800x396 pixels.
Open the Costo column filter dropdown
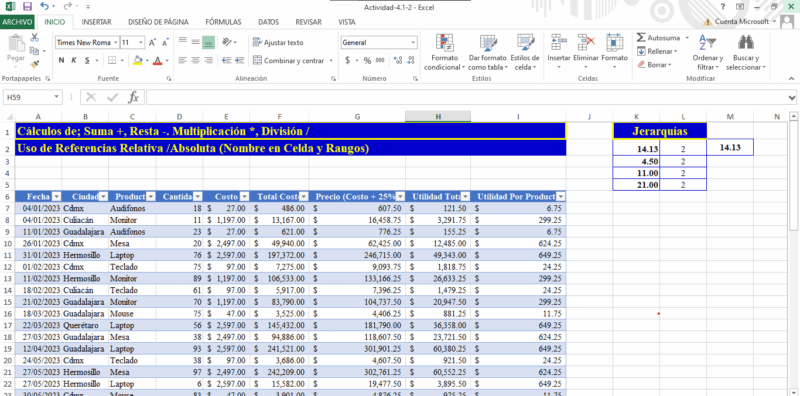[245, 196]
